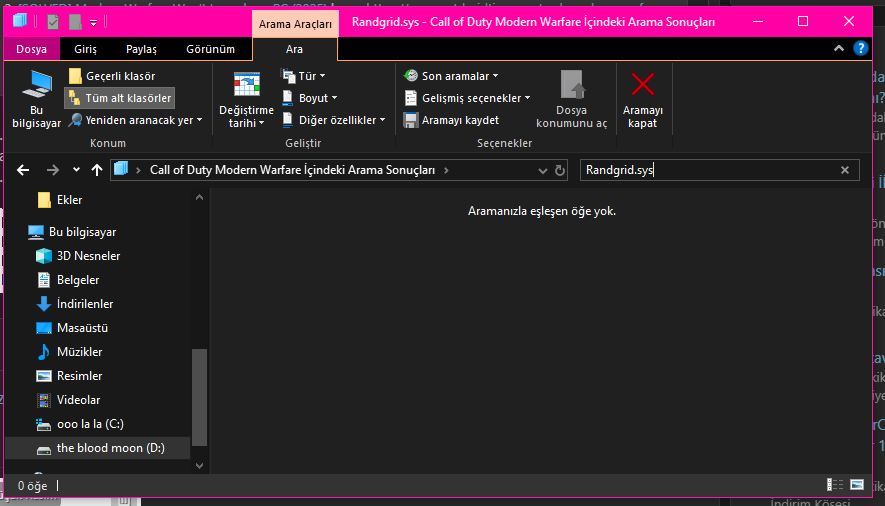Click Dosya konumunu aç button
The image size is (885, 506).
(572, 99)
